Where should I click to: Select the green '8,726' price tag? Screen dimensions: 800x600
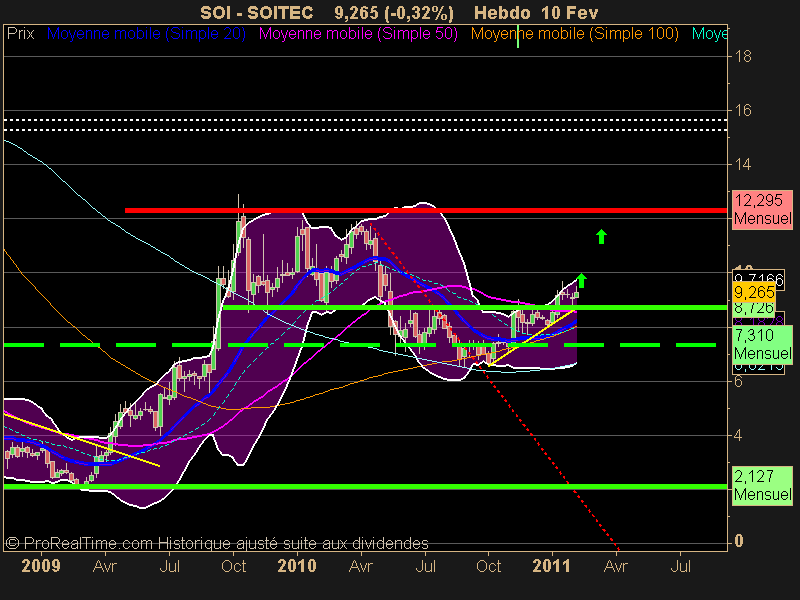coord(754,308)
